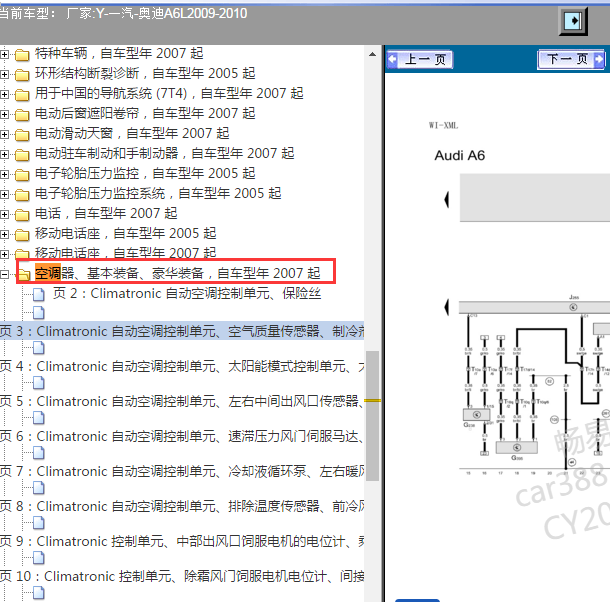Expand the 特种车辆 2007 folder node
This screenshot has width=610, height=602.
click(x=4, y=54)
